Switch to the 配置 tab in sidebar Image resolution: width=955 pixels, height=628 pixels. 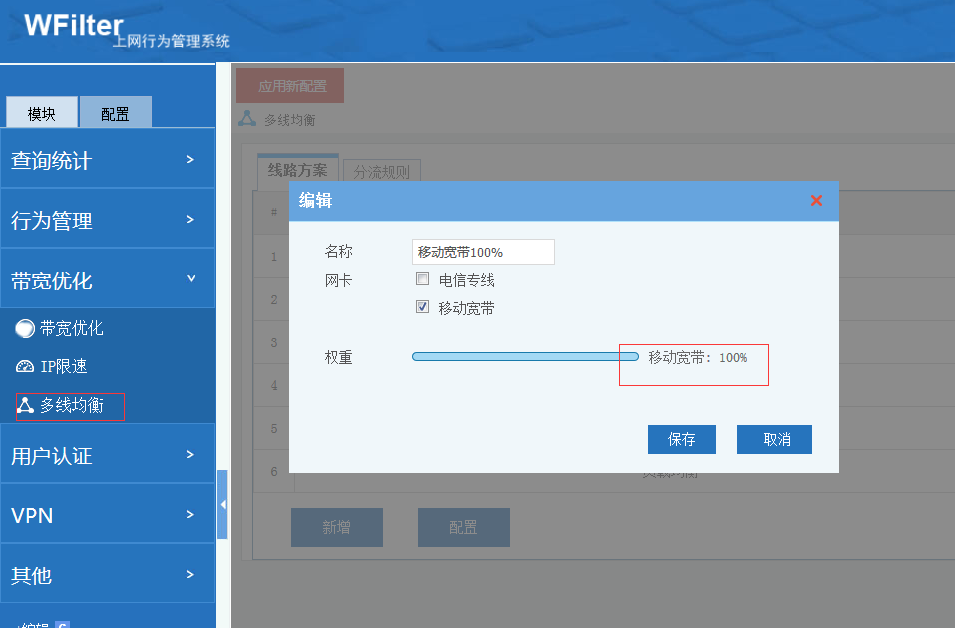(x=115, y=113)
